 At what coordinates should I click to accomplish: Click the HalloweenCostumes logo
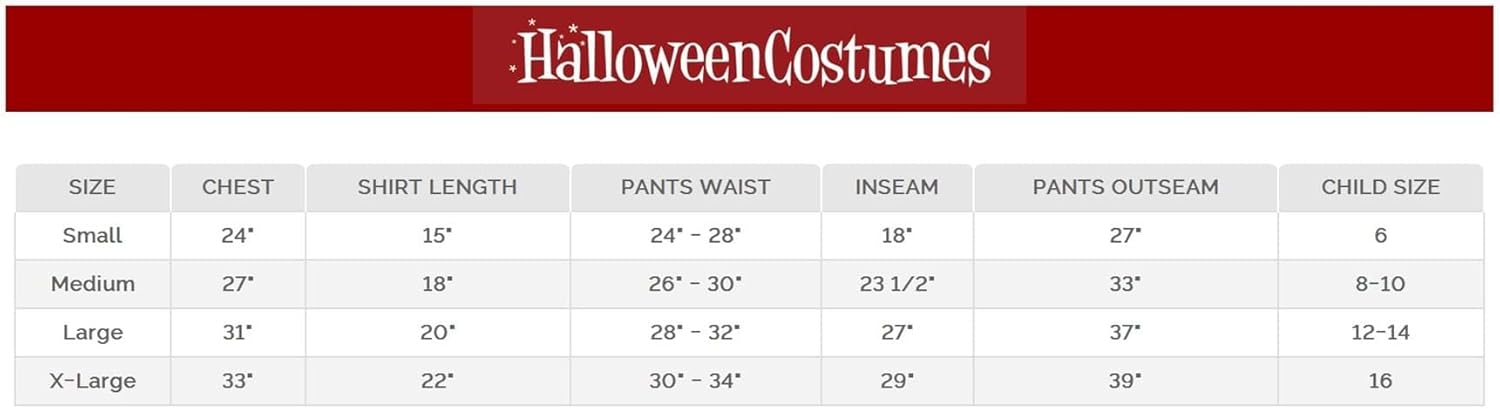[749, 56]
